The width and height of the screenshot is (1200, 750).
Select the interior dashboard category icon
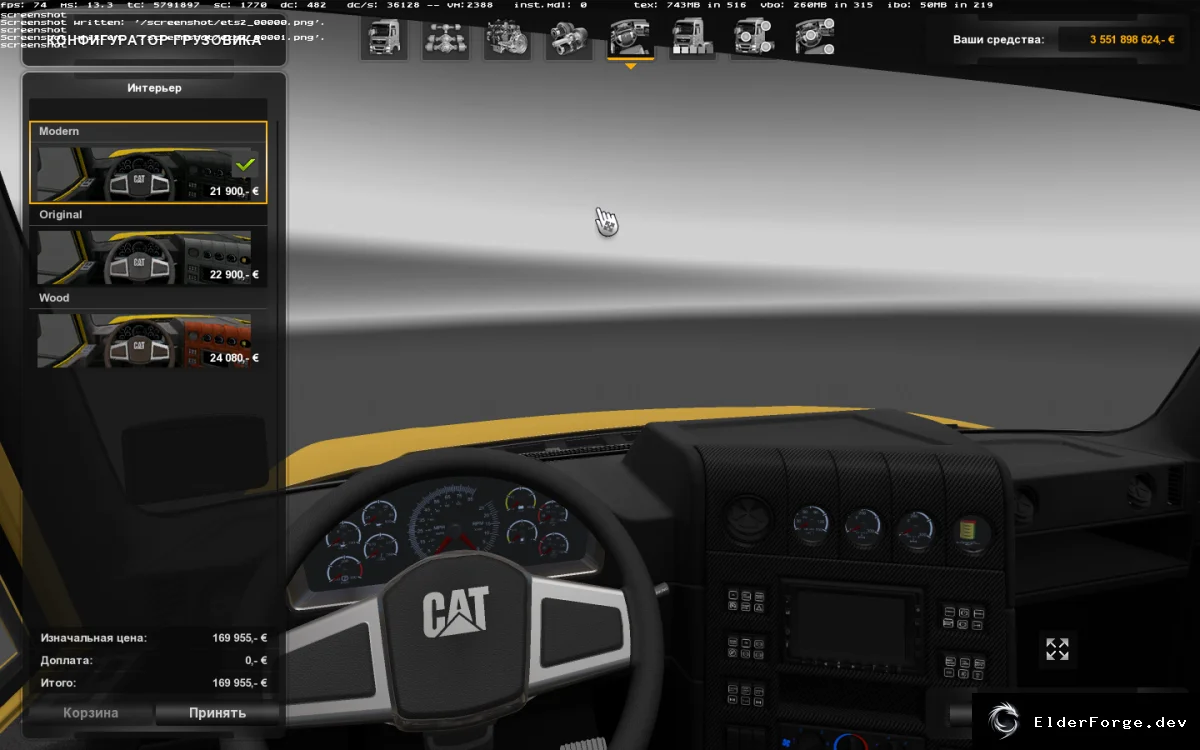tap(631, 37)
